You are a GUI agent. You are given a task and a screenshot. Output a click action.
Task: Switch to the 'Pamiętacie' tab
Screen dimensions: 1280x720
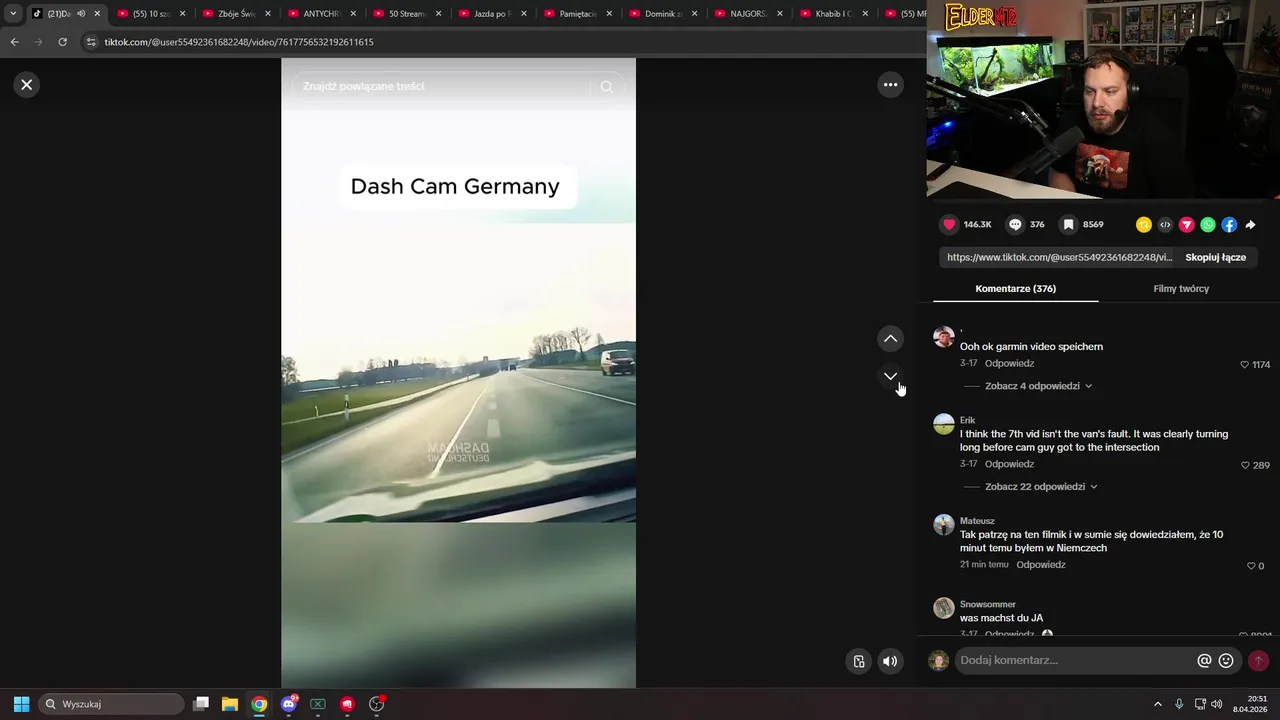point(579,14)
